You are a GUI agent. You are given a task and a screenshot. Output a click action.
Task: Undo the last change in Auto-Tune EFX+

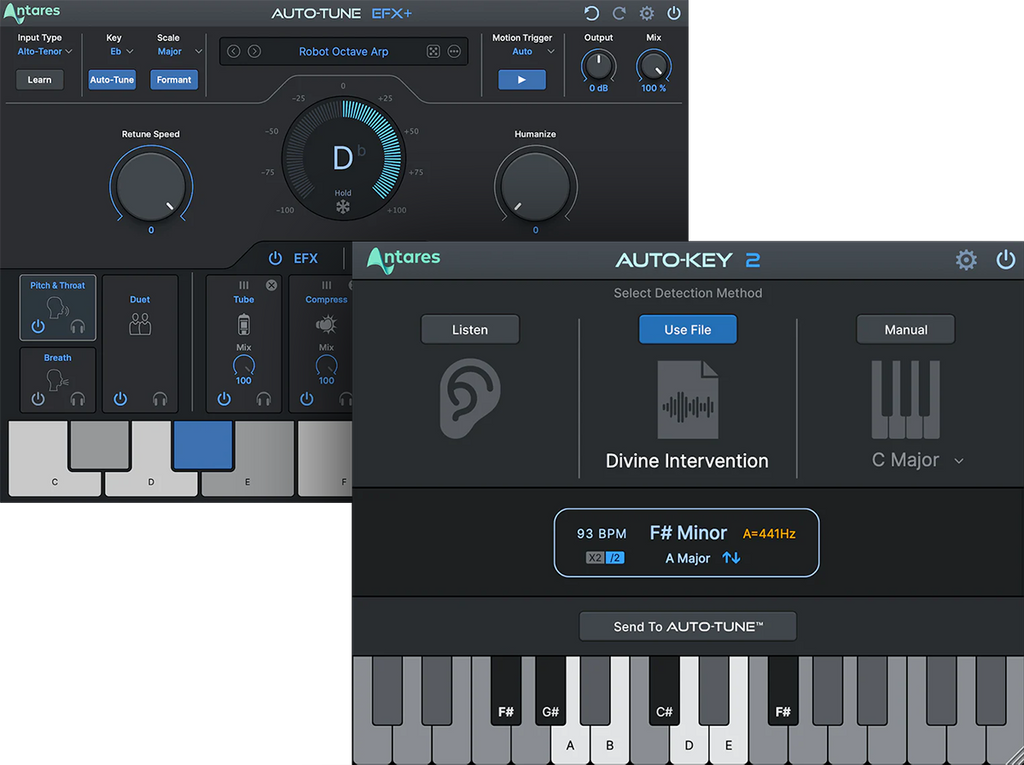591,13
